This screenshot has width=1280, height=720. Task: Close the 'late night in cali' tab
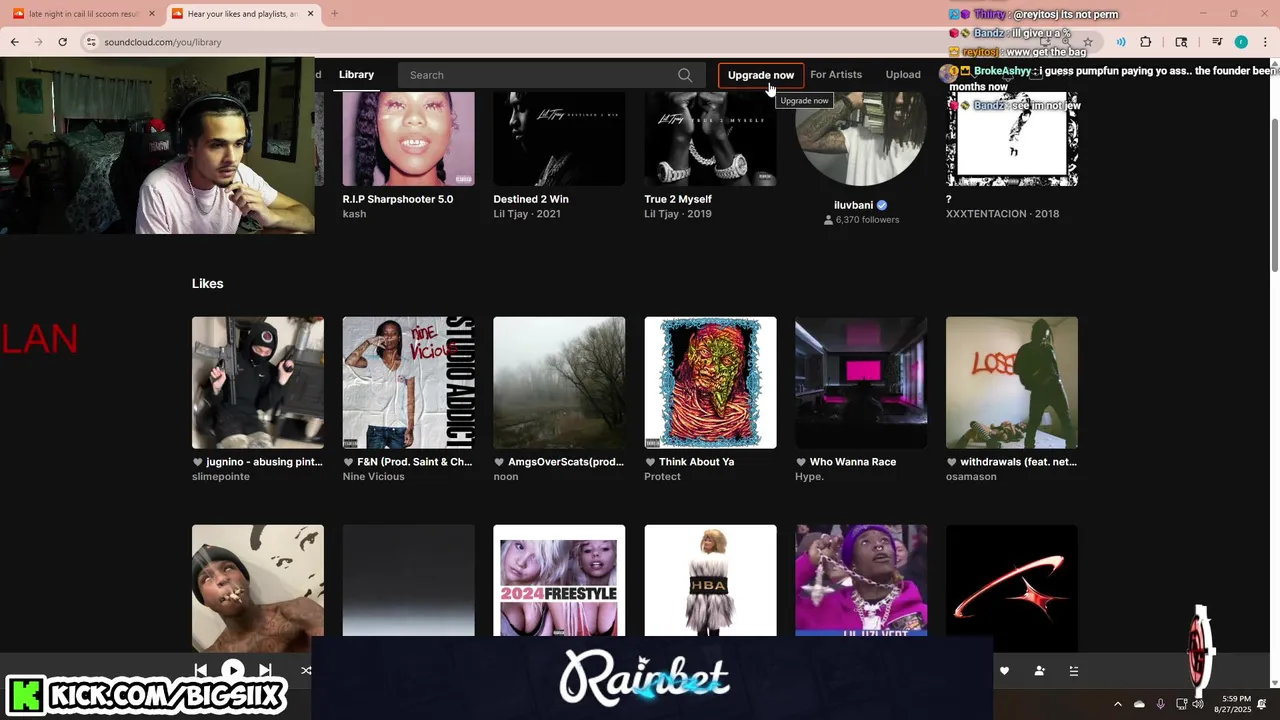[x=152, y=14]
